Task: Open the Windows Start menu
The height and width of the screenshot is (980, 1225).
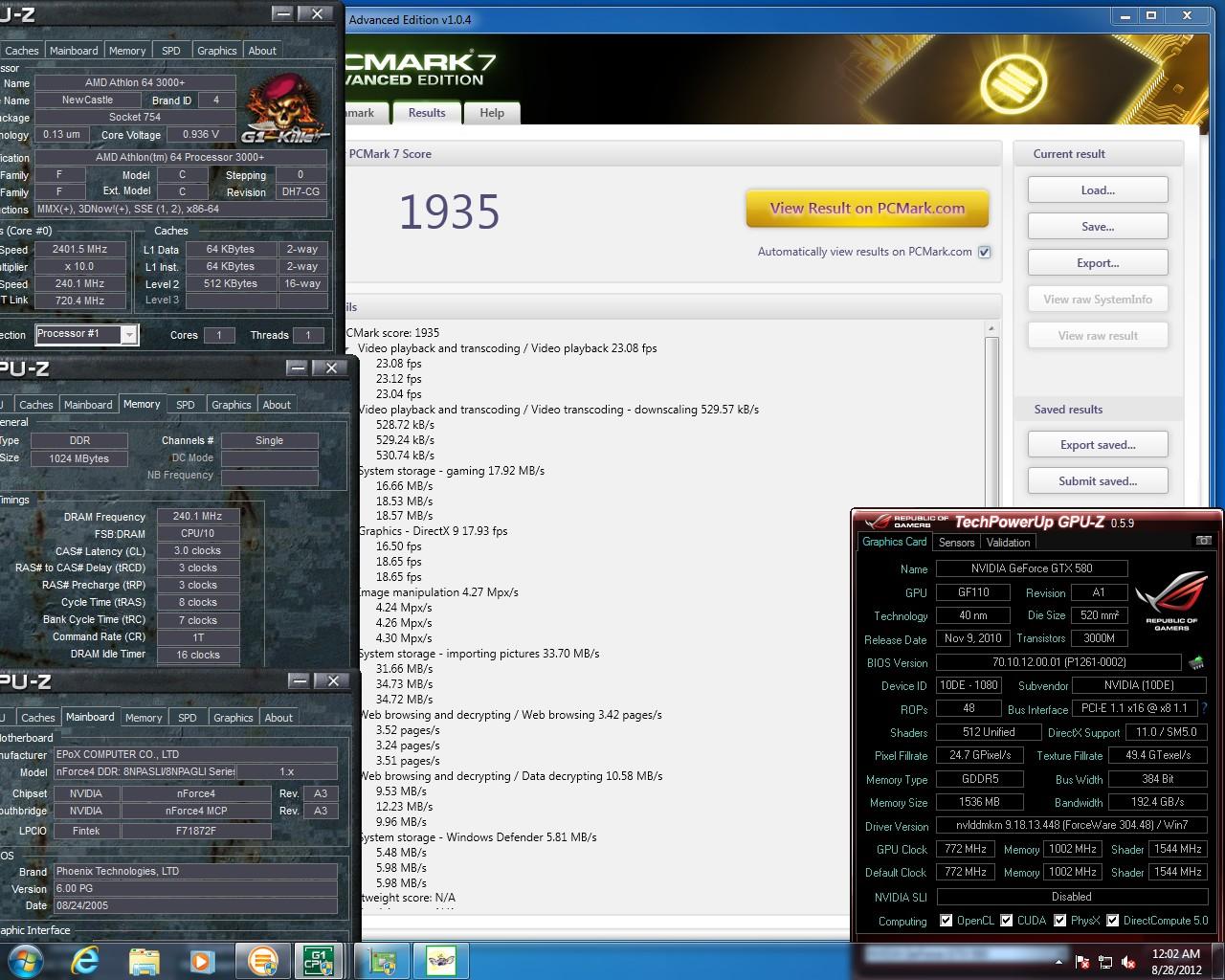Action: pyautogui.click(x=25, y=960)
